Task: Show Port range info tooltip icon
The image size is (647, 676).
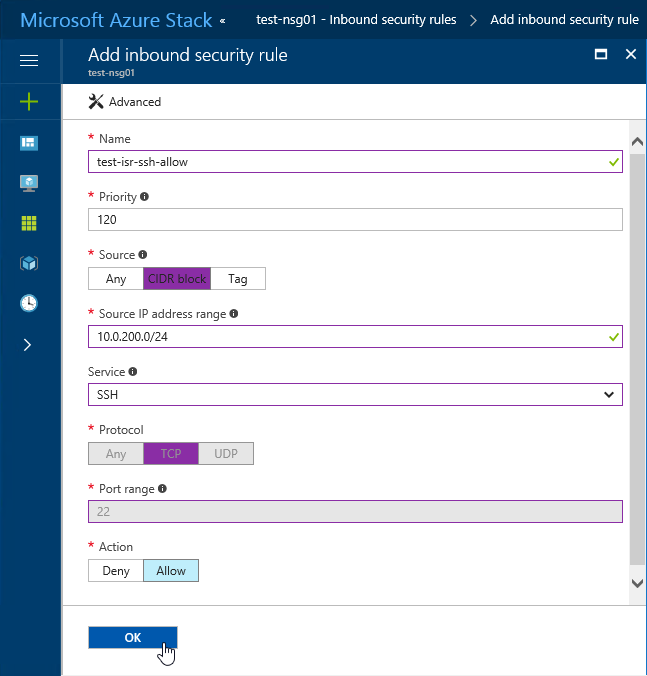Action: tap(162, 488)
